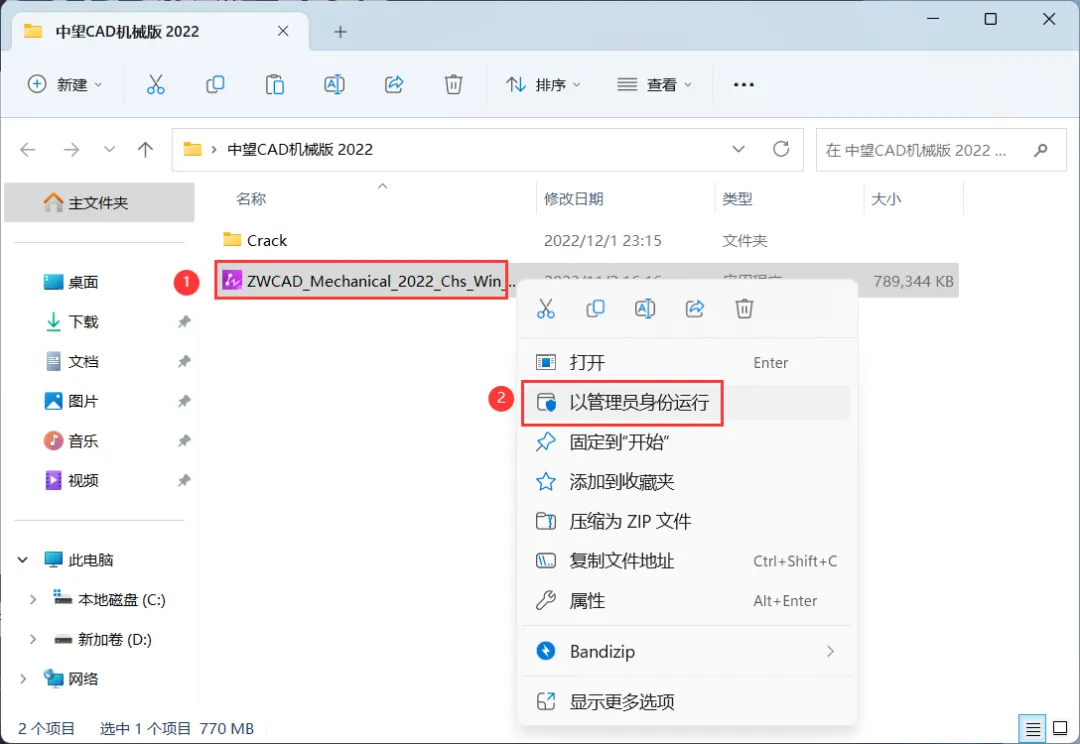The width and height of the screenshot is (1080, 744).
Task: Open the See more (three dots) toolbar menu
Action: [744, 85]
